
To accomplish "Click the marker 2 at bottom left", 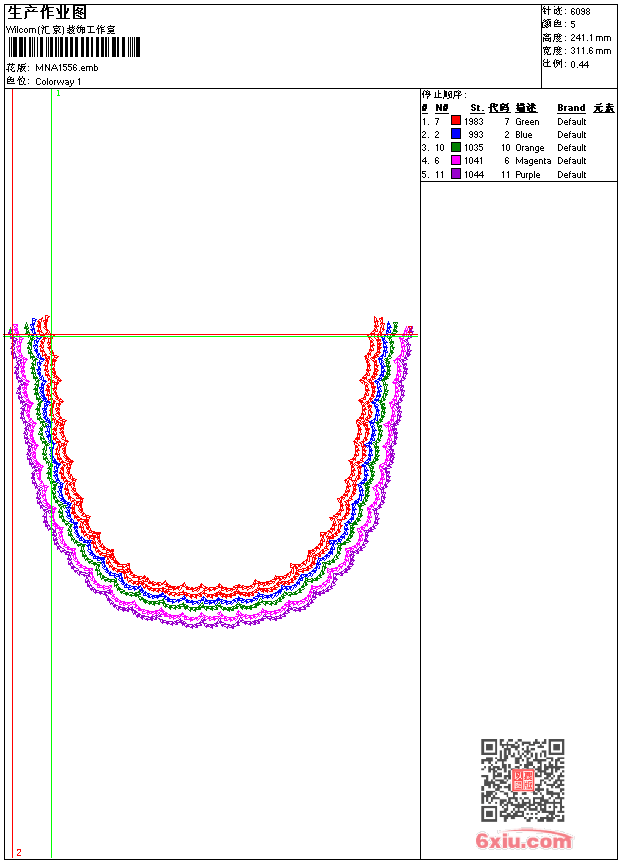I will (x=18, y=852).
